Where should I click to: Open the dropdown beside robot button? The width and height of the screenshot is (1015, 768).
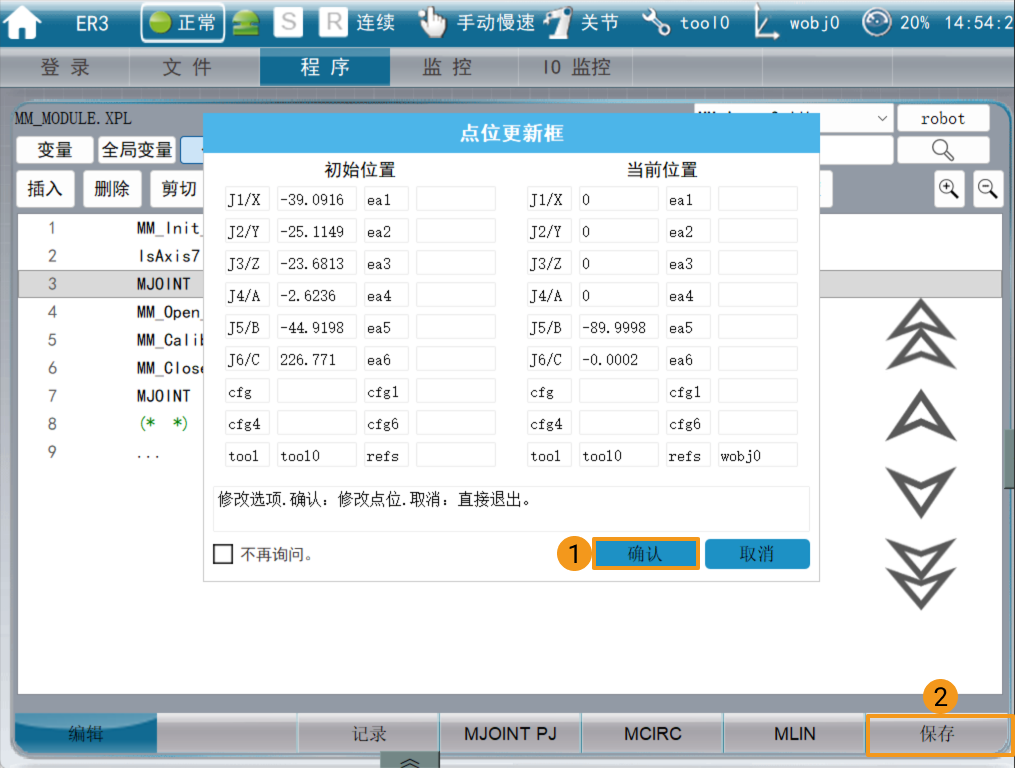click(882, 118)
